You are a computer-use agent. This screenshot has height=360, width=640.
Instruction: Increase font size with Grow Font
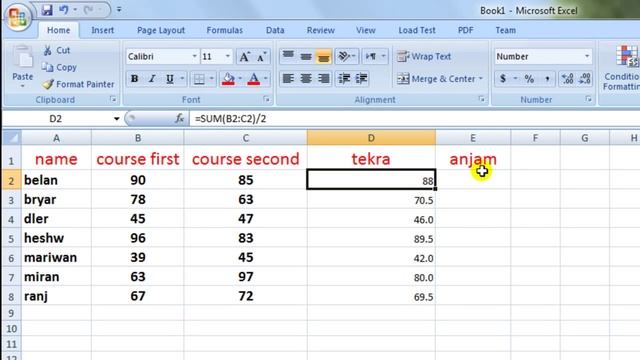[244, 57]
